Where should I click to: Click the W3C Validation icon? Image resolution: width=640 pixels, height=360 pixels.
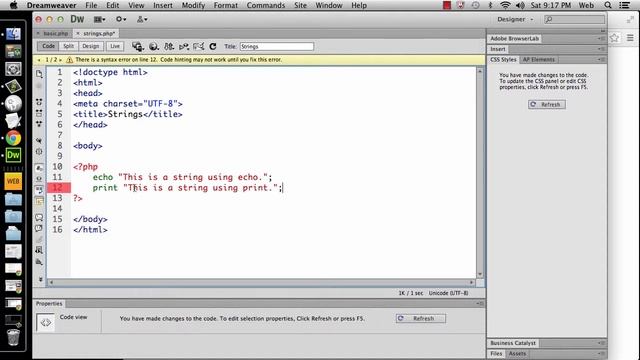coord(184,47)
